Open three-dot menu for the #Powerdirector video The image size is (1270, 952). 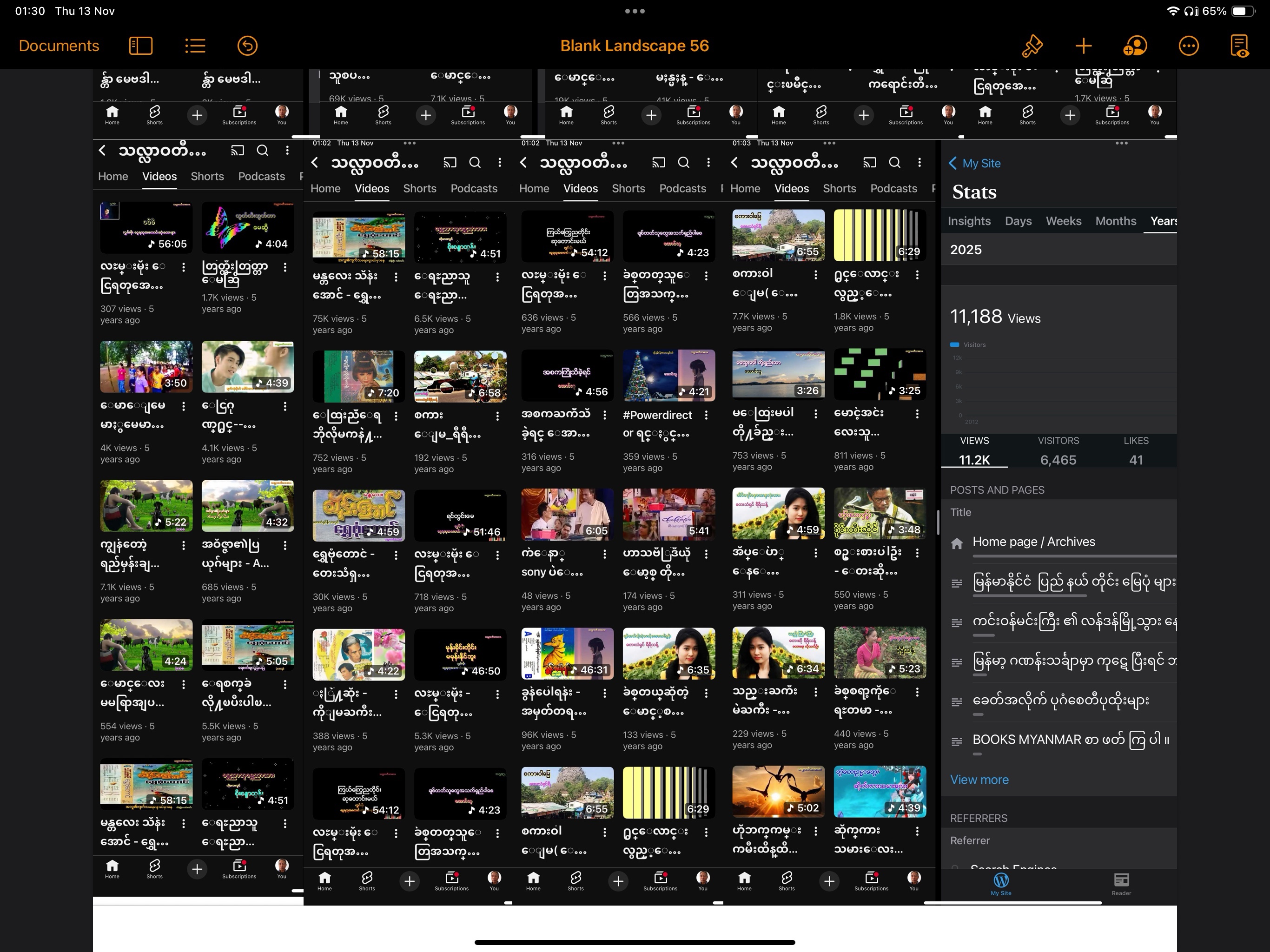(706, 415)
